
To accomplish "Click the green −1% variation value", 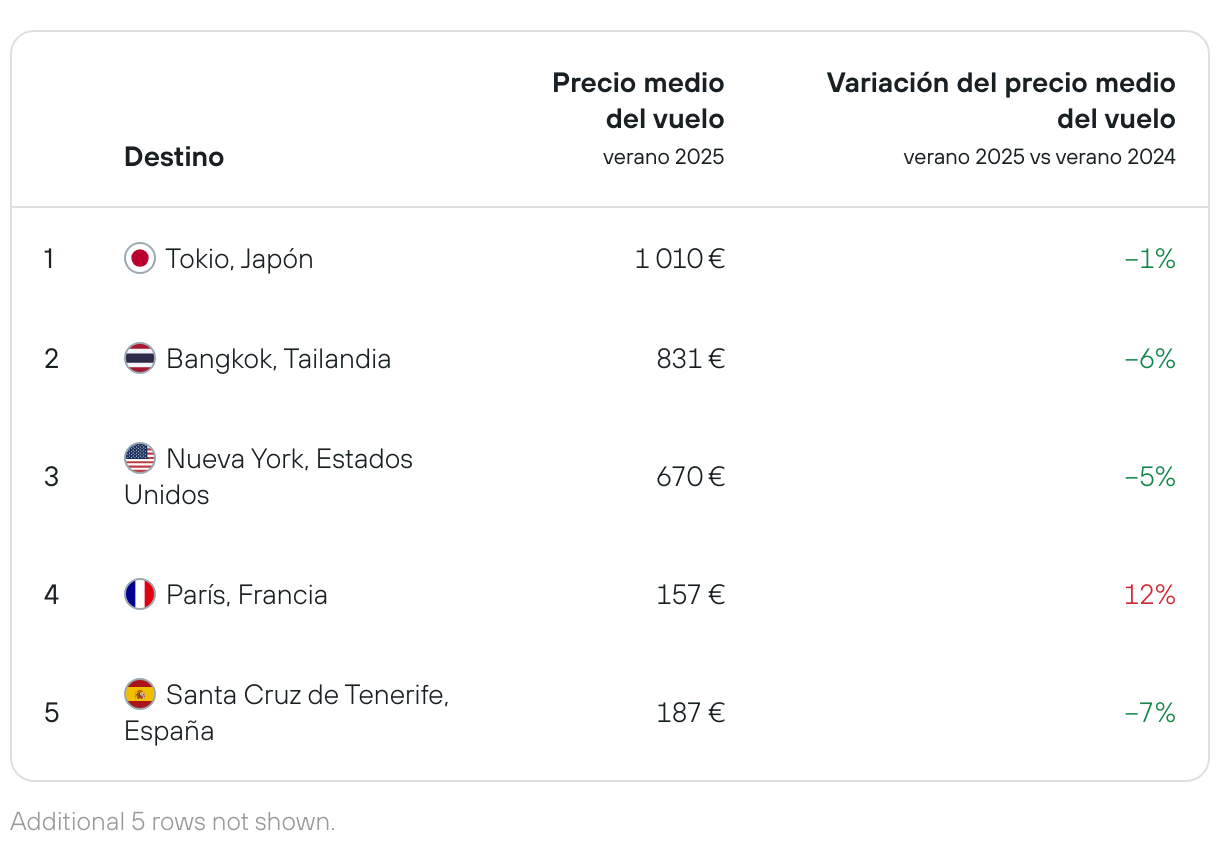I will click(x=1150, y=259).
